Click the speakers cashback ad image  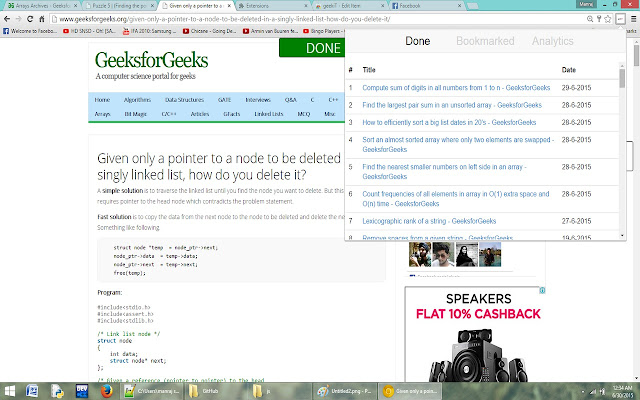(475, 334)
